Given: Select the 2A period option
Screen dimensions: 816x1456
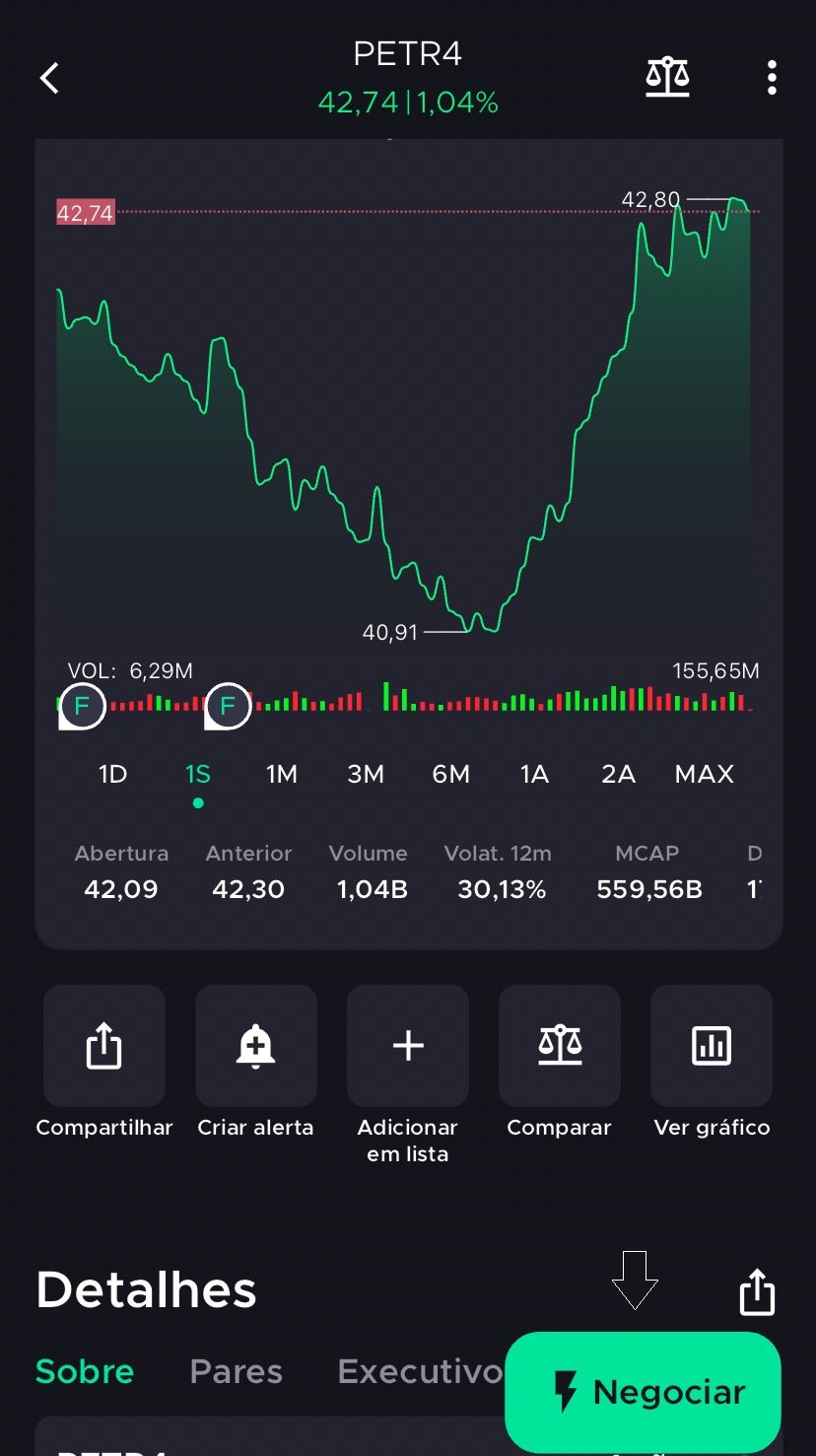Looking at the screenshot, I should 618,774.
